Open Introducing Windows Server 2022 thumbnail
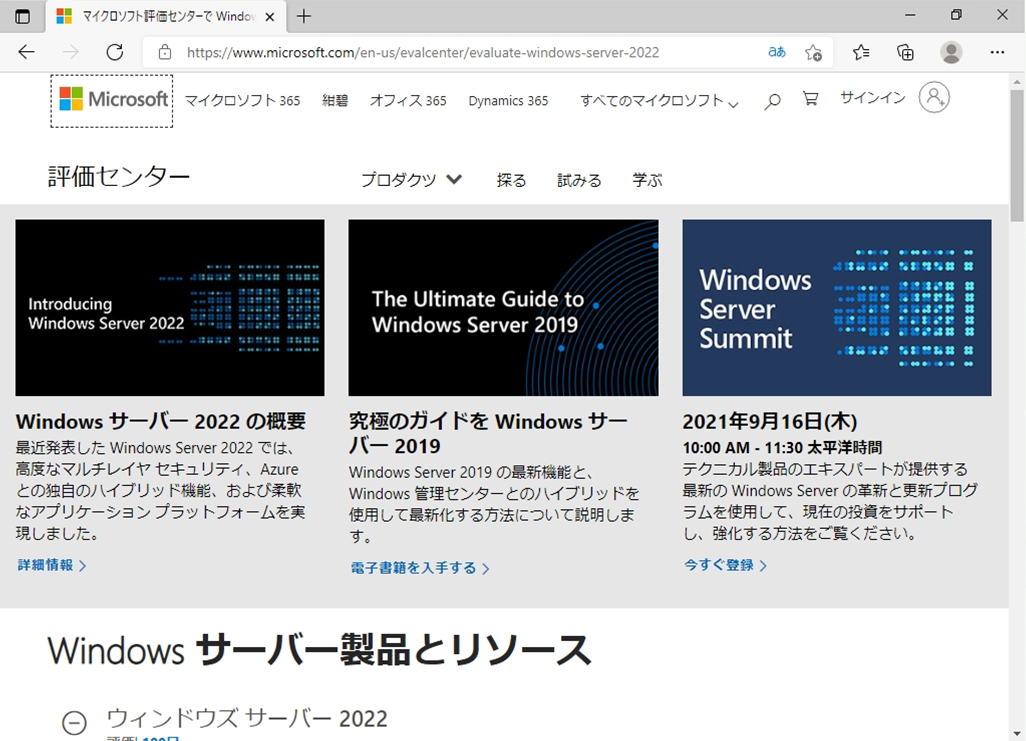The height and width of the screenshot is (741, 1026). [x=170, y=308]
